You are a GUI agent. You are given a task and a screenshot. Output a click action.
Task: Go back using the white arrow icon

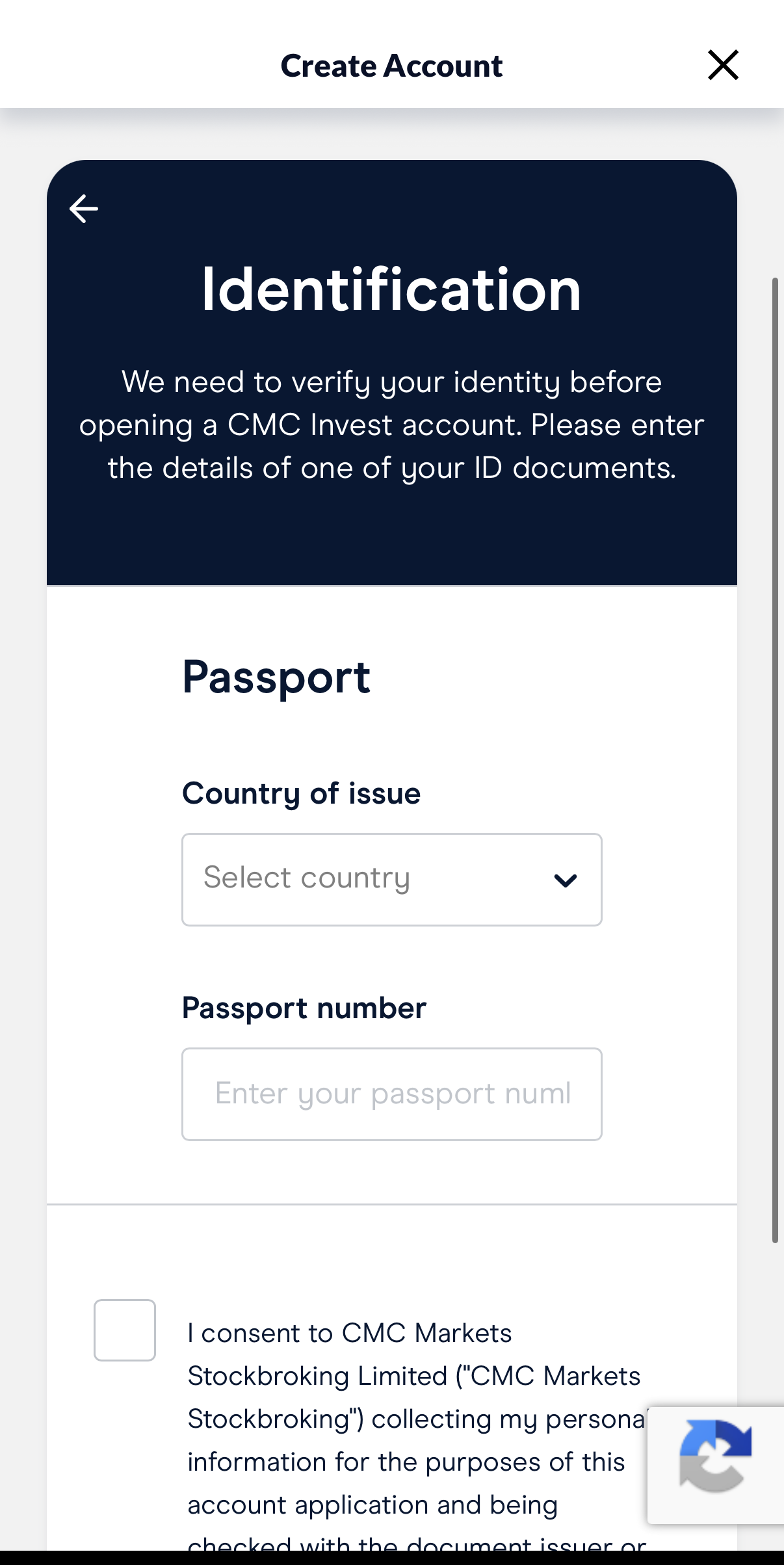(x=84, y=209)
